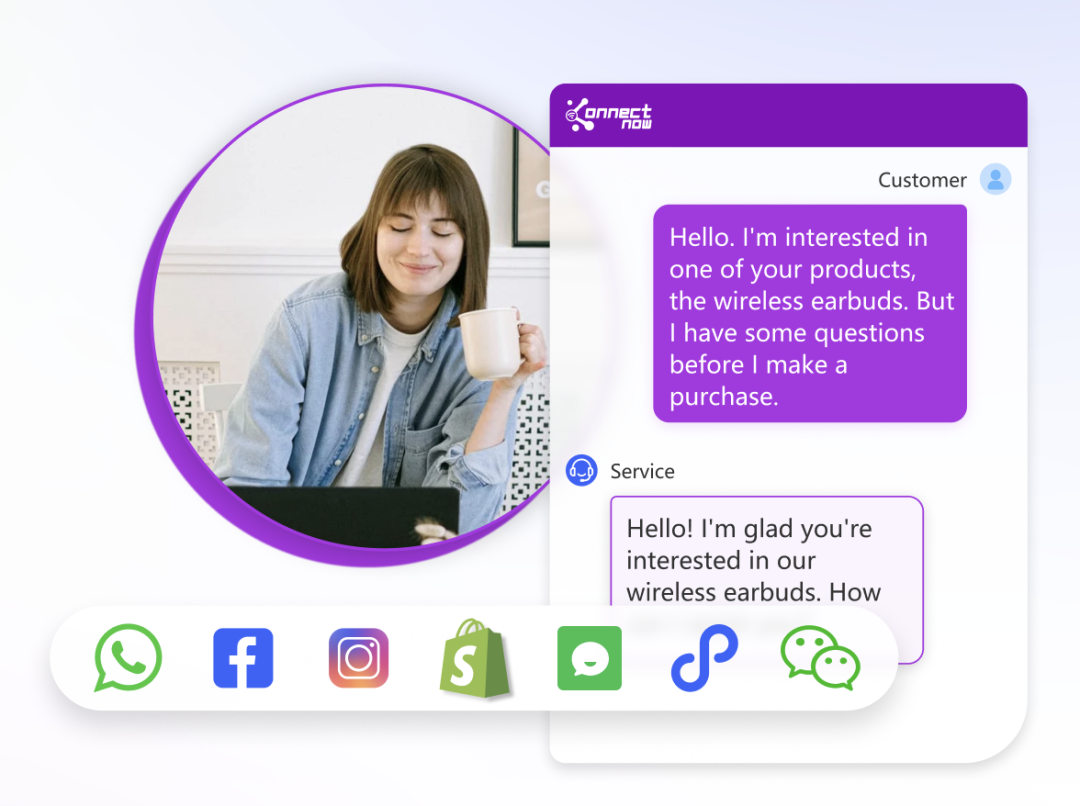Click the "Service" label

[643, 471]
